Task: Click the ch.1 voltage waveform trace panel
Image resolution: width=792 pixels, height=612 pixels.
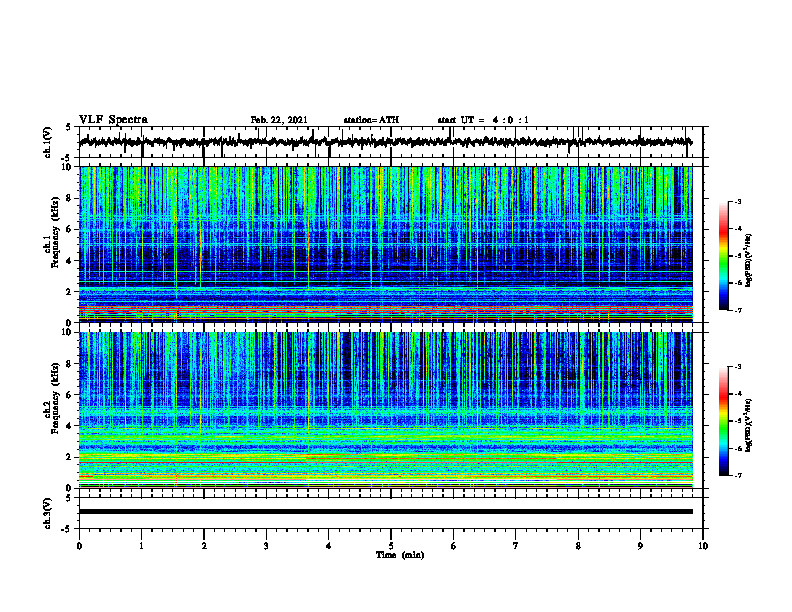Action: pyautogui.click(x=390, y=142)
